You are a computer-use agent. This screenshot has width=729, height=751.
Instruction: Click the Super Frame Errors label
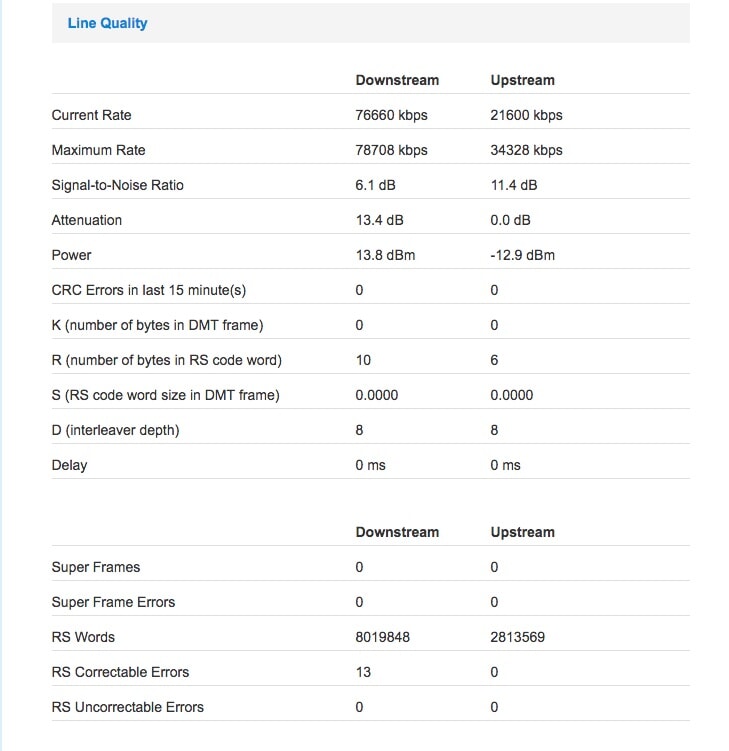tap(113, 602)
